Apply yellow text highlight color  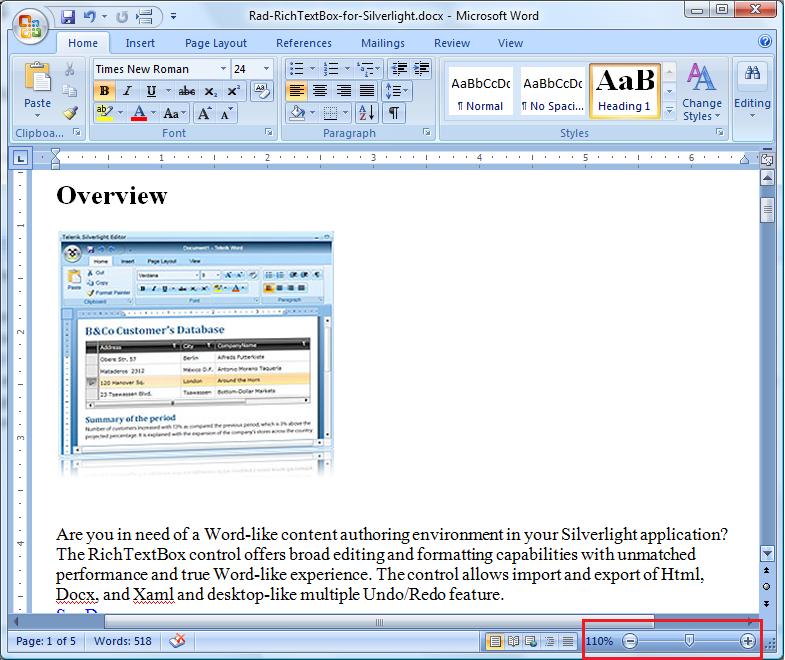105,114
